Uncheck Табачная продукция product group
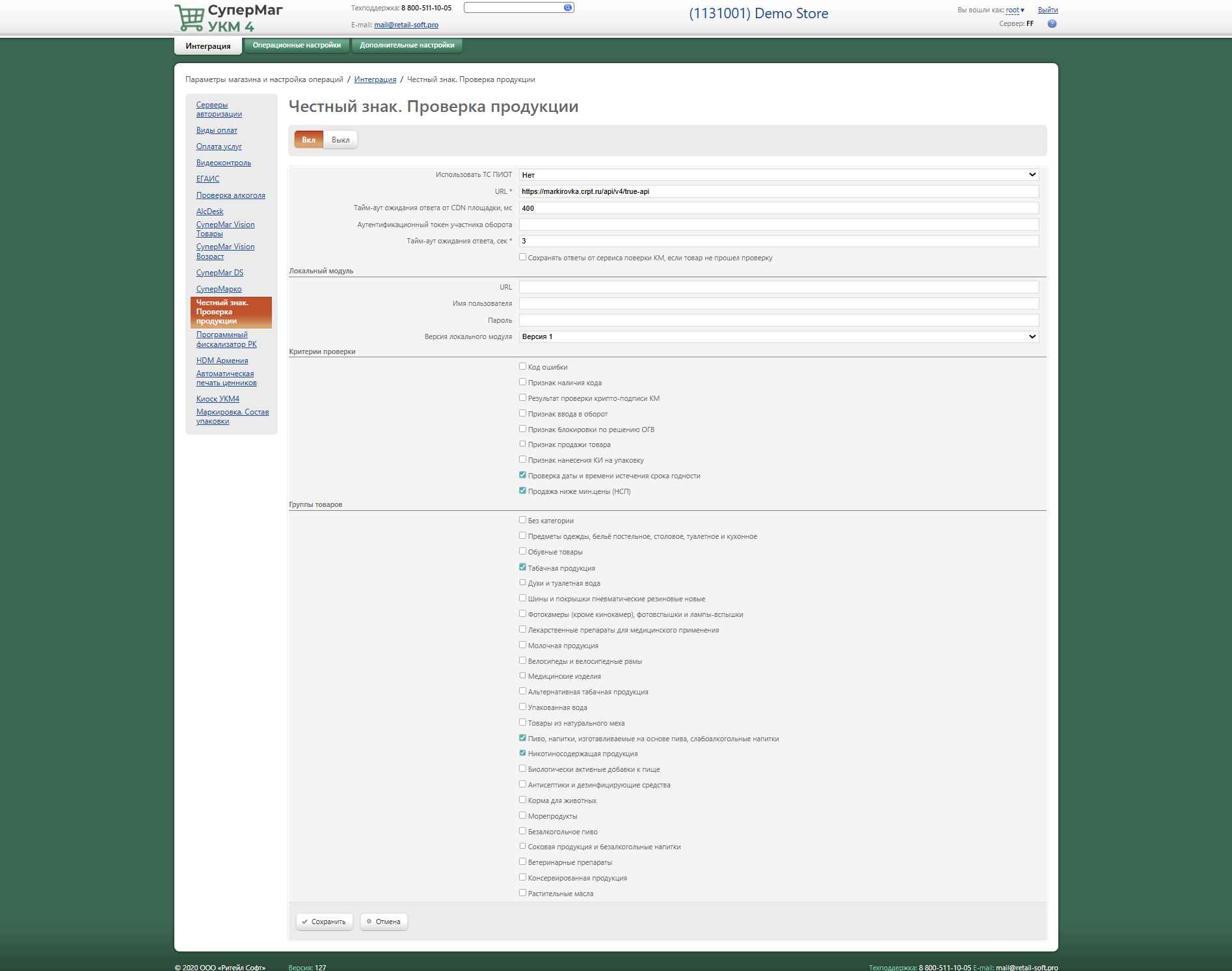This screenshot has height=971, width=1232. point(522,568)
